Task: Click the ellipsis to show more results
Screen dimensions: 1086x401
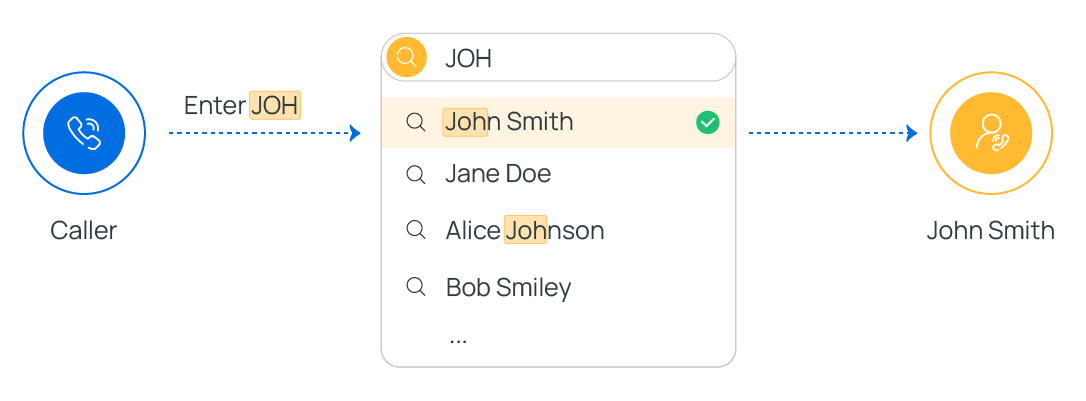Action: pyautogui.click(x=458, y=338)
